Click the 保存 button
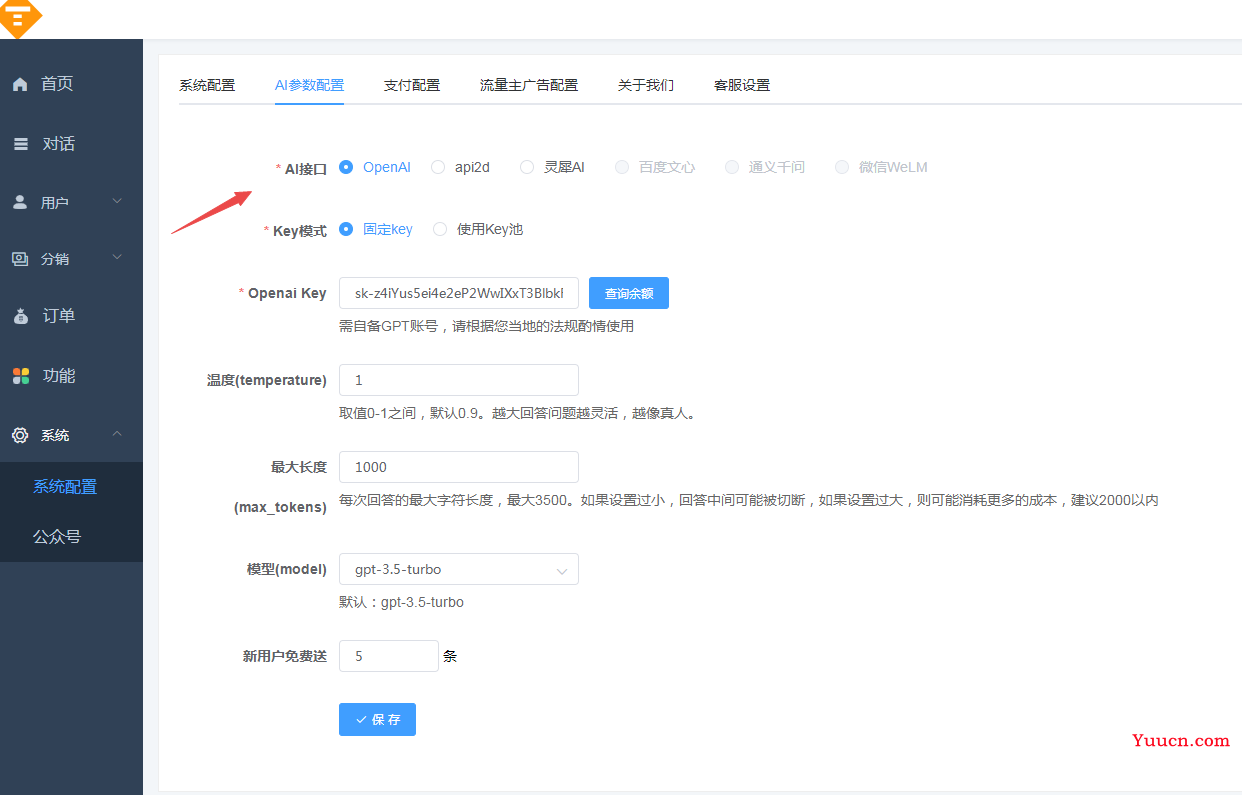This screenshot has width=1242, height=795. coord(377,719)
